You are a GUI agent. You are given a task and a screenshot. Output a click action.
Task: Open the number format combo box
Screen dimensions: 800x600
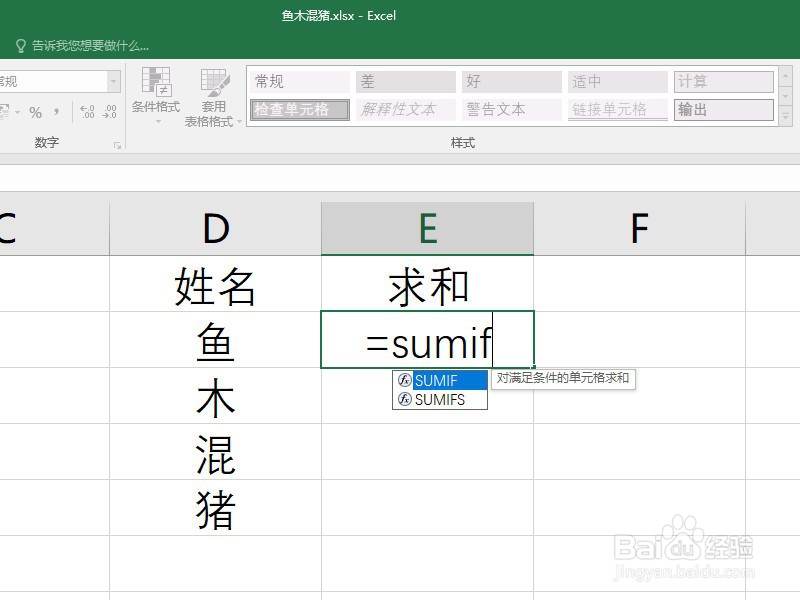[x=114, y=81]
